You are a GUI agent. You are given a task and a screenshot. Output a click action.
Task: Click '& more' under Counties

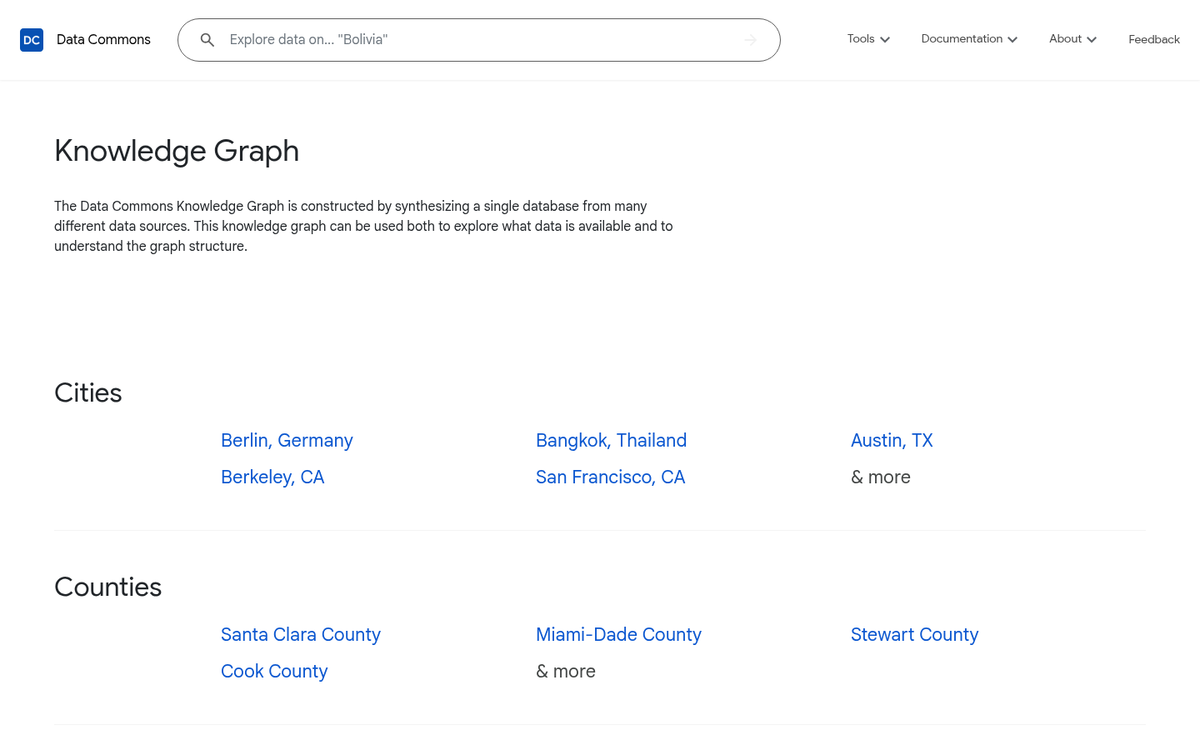click(565, 671)
